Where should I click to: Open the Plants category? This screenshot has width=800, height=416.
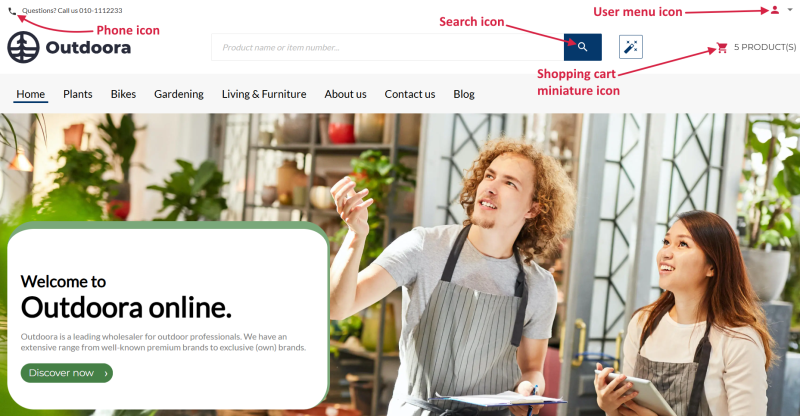pyautogui.click(x=78, y=94)
